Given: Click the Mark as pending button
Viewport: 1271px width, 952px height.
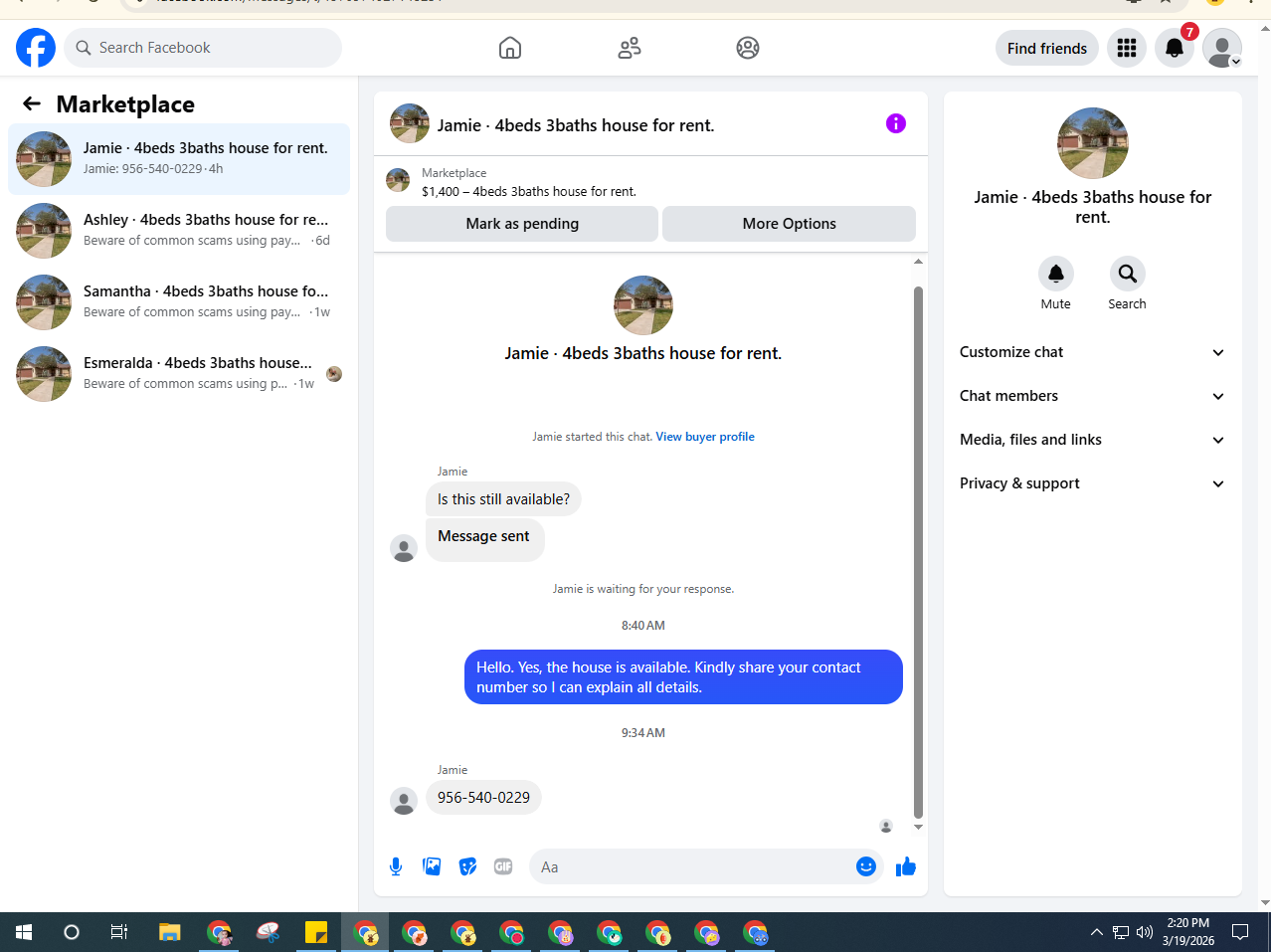Looking at the screenshot, I should coord(522,224).
